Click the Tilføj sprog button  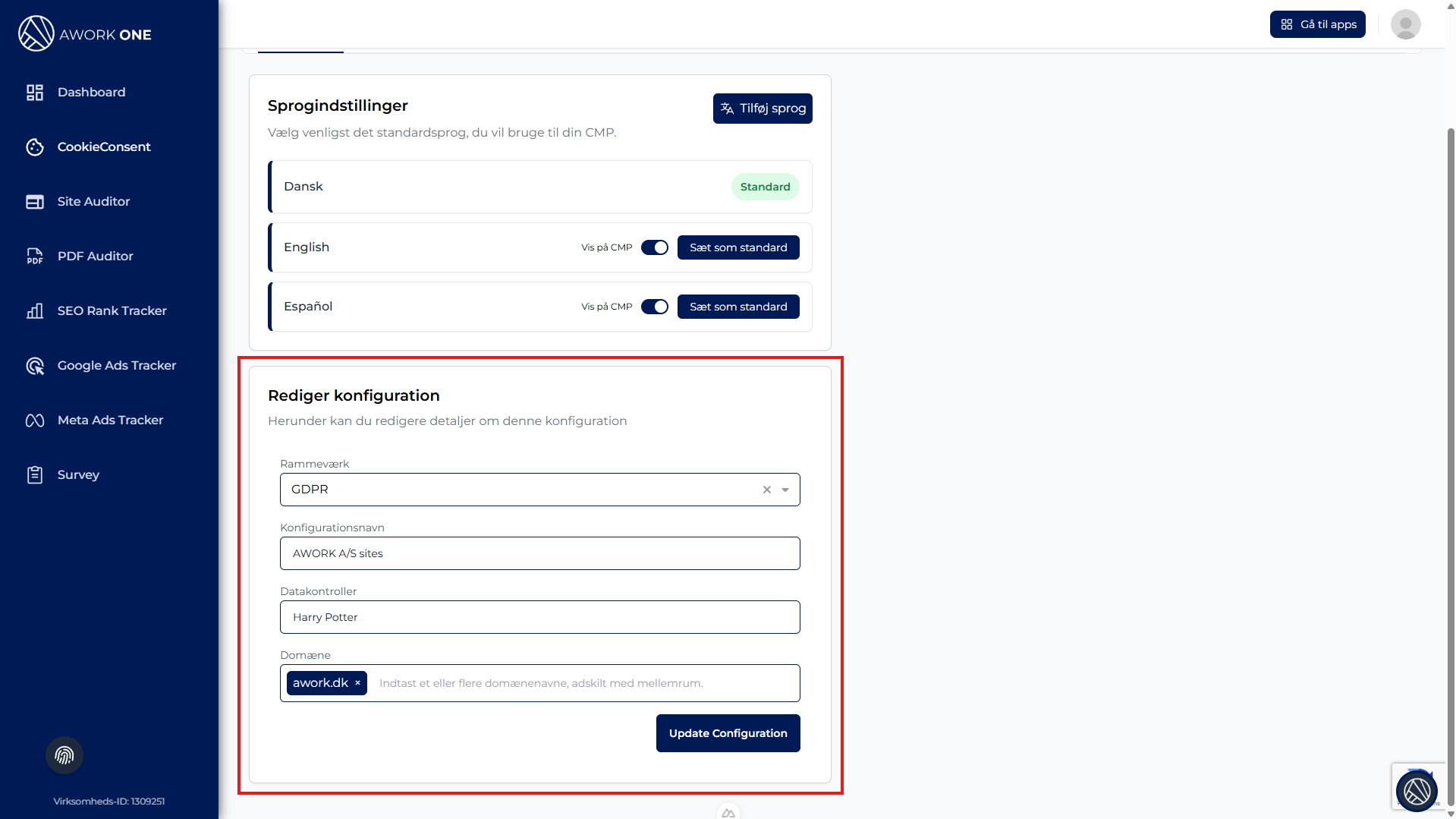pos(763,109)
